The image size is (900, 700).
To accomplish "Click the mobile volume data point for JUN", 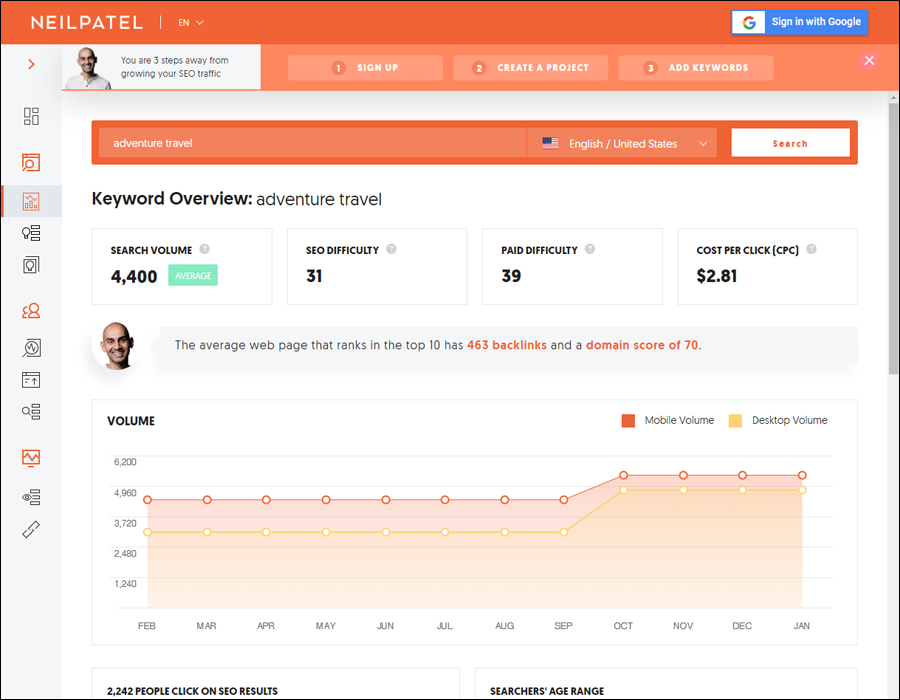I will pyautogui.click(x=386, y=500).
